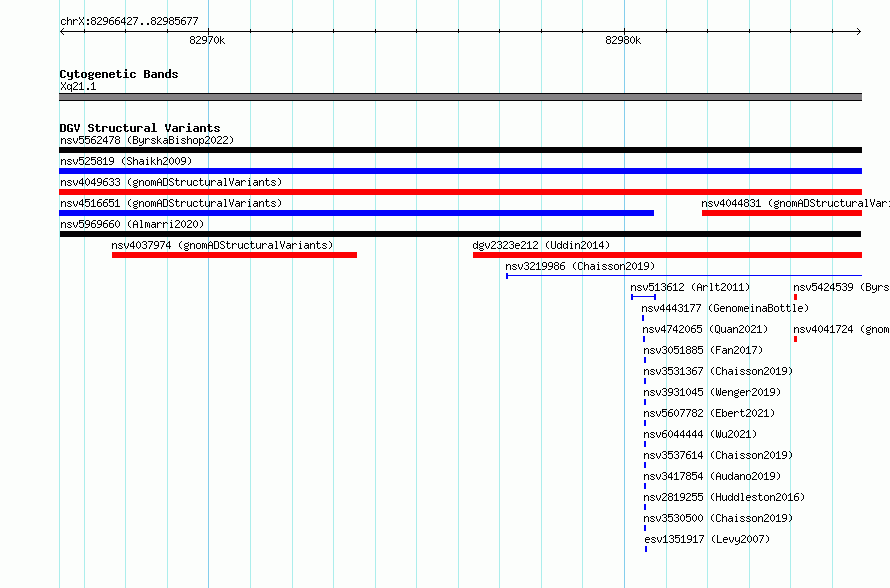The height and width of the screenshot is (588, 890).
Task: Click the nsv3417854 (Audano2019) label
Action: pos(712,476)
